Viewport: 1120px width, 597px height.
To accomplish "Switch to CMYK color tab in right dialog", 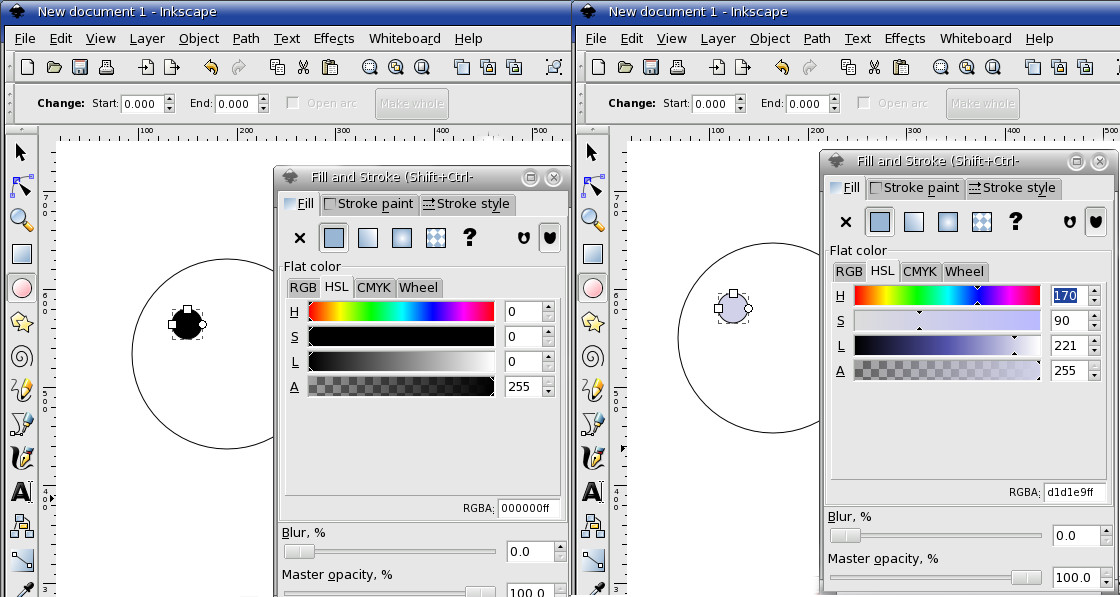I will click(x=920, y=271).
